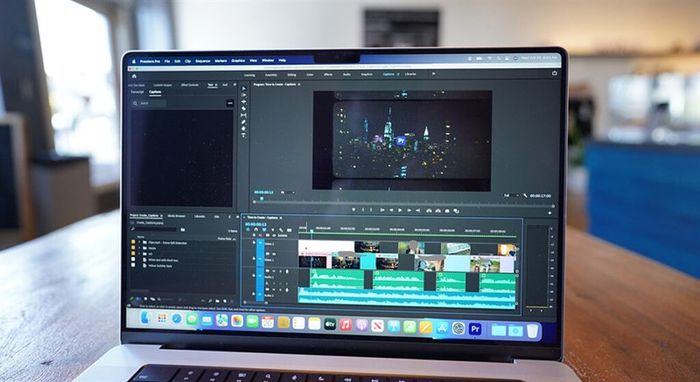Open the Sequence menu in the menu bar
Viewport: 700px width, 382px height.
tap(202, 61)
